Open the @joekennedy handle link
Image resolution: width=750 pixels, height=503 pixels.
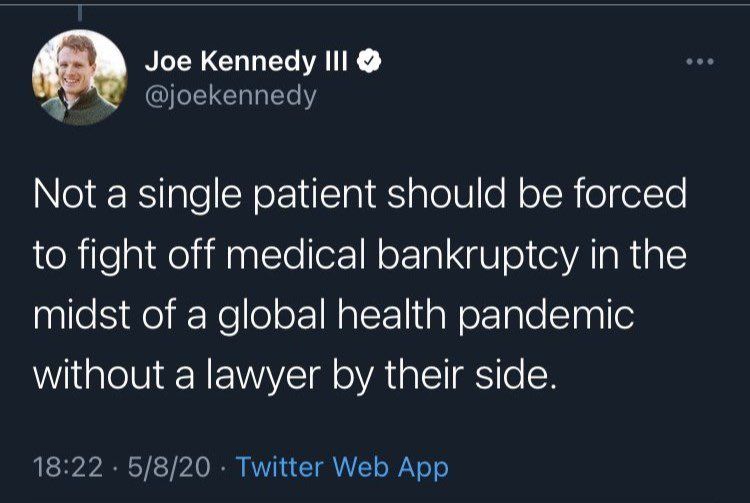pos(230,96)
